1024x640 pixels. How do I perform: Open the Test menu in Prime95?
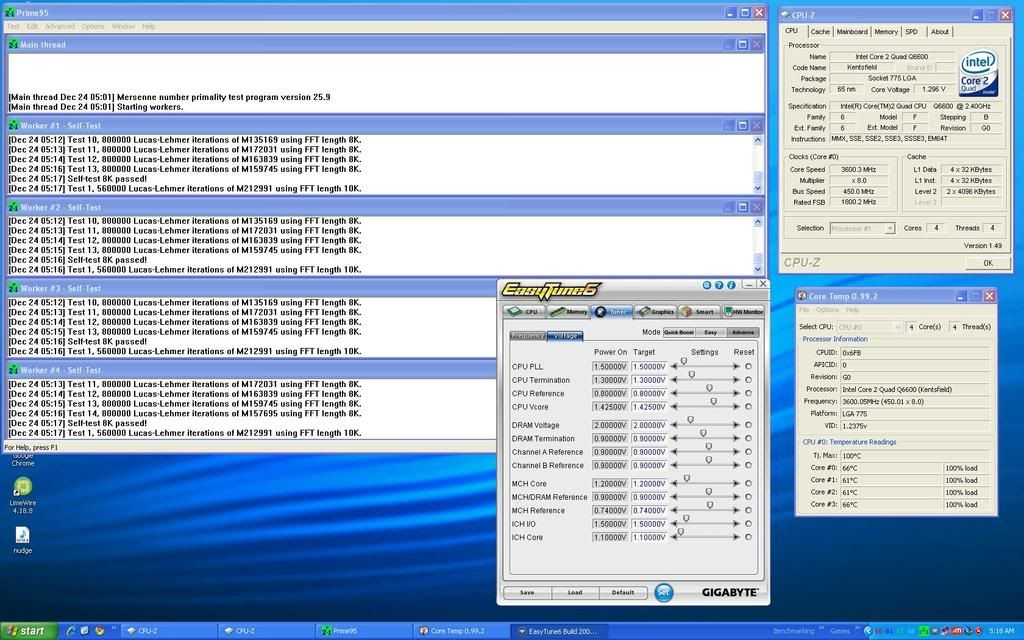(13, 27)
